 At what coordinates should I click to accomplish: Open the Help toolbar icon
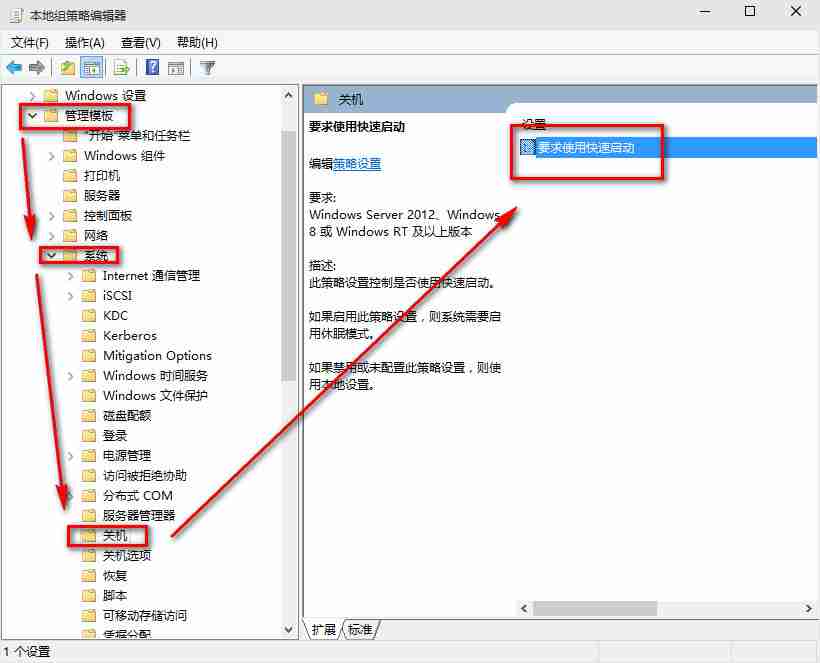152,67
